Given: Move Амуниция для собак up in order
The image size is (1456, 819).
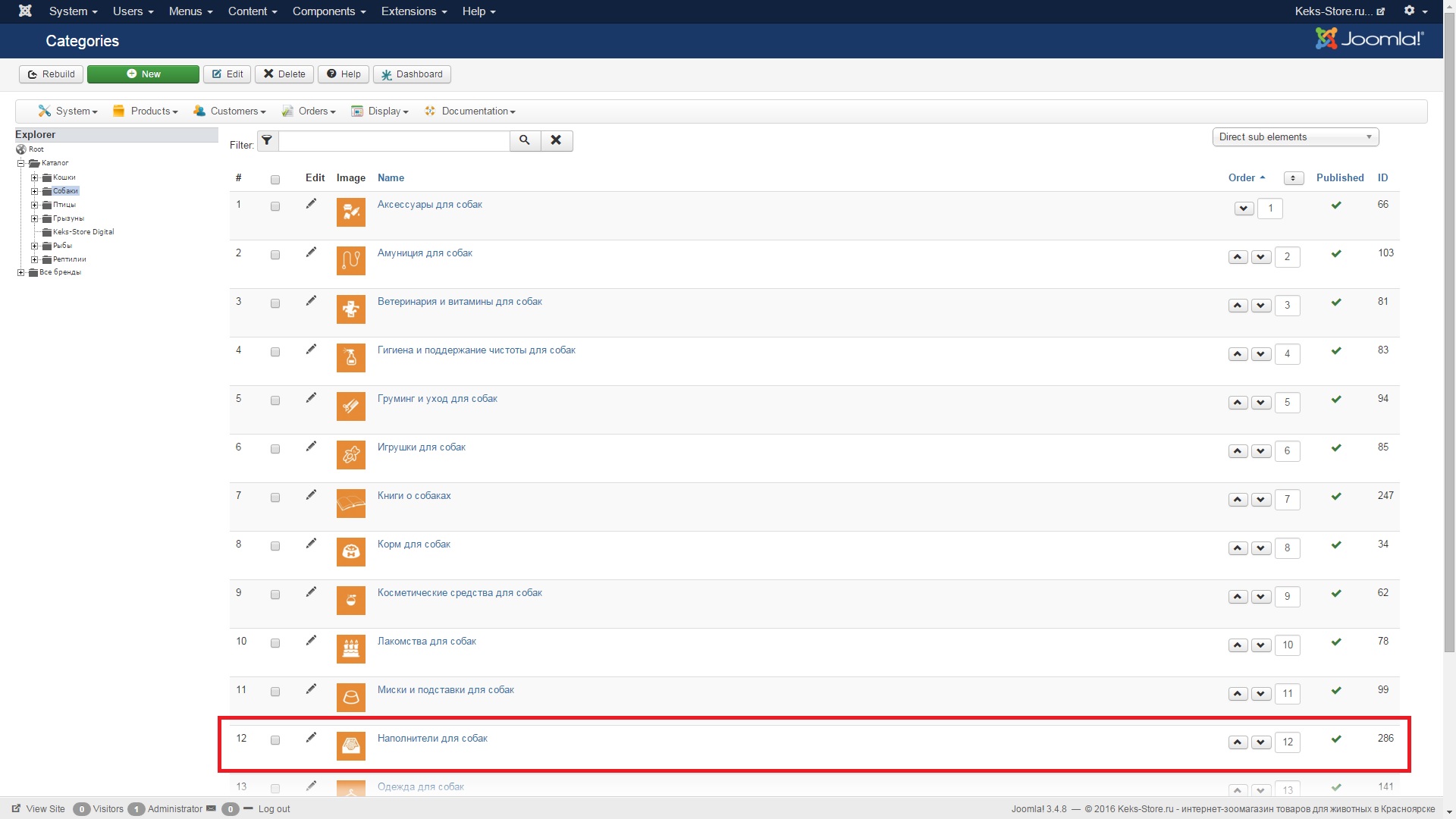Looking at the screenshot, I should coord(1238,257).
